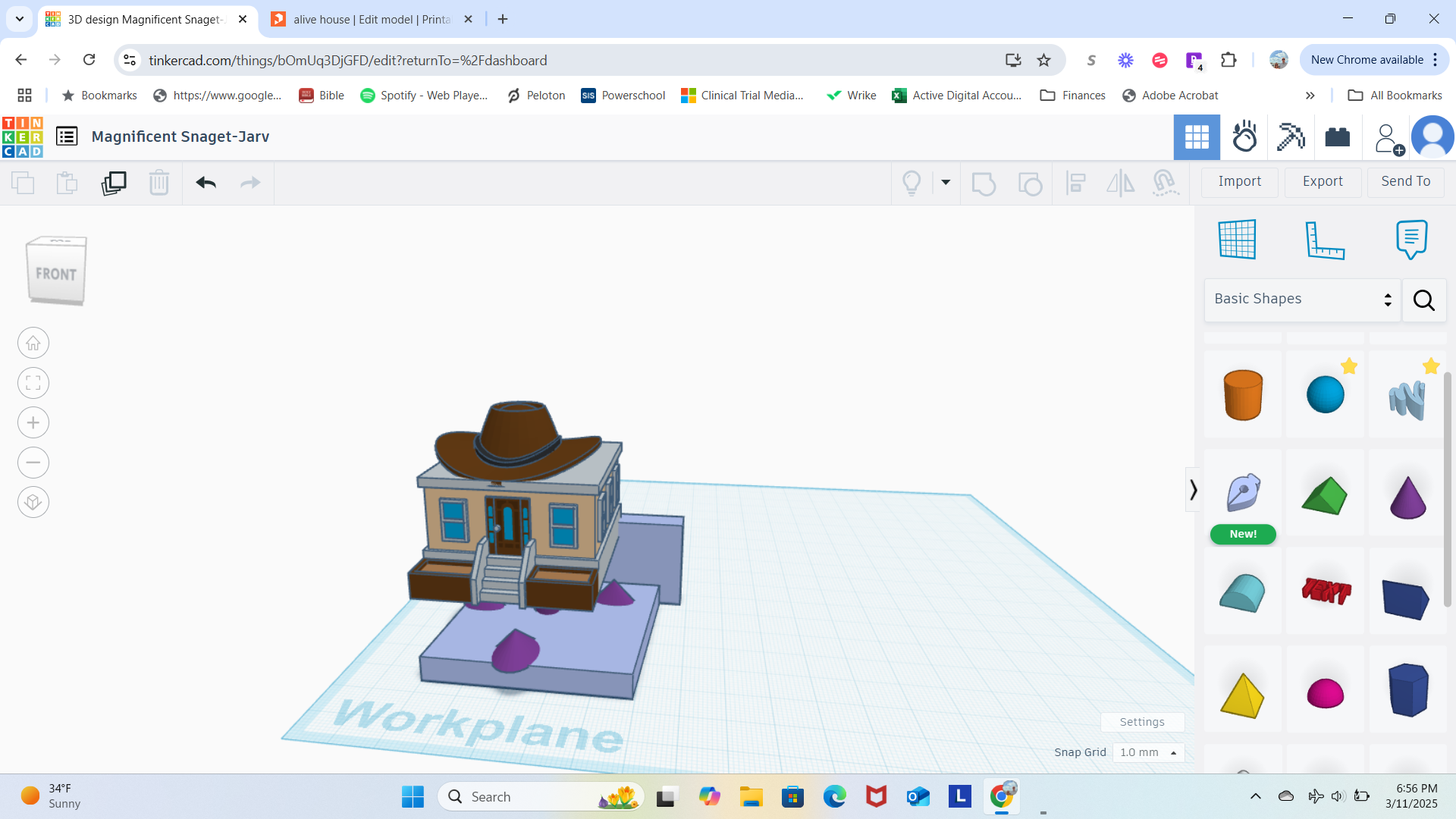Pick the red Text shape
Image resolution: width=1456 pixels, height=819 pixels.
click(1326, 591)
